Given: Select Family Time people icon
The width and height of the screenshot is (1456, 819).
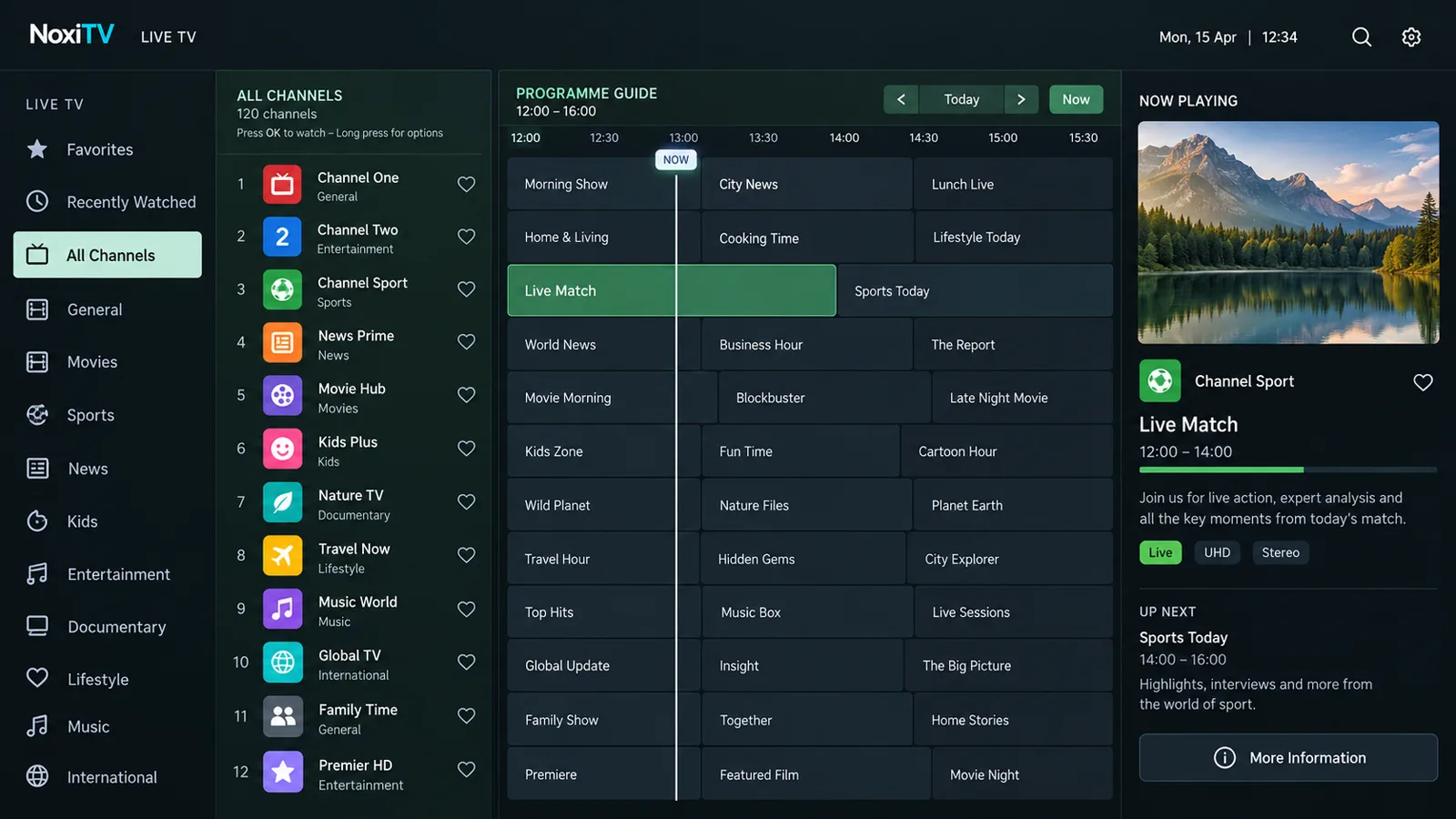Looking at the screenshot, I should pos(283,716).
